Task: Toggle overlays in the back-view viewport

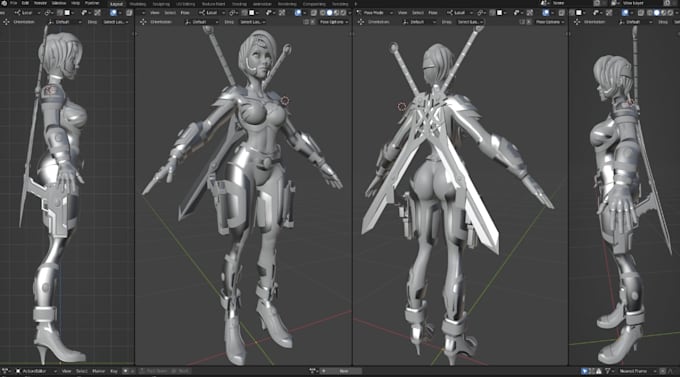Action: pos(546,13)
